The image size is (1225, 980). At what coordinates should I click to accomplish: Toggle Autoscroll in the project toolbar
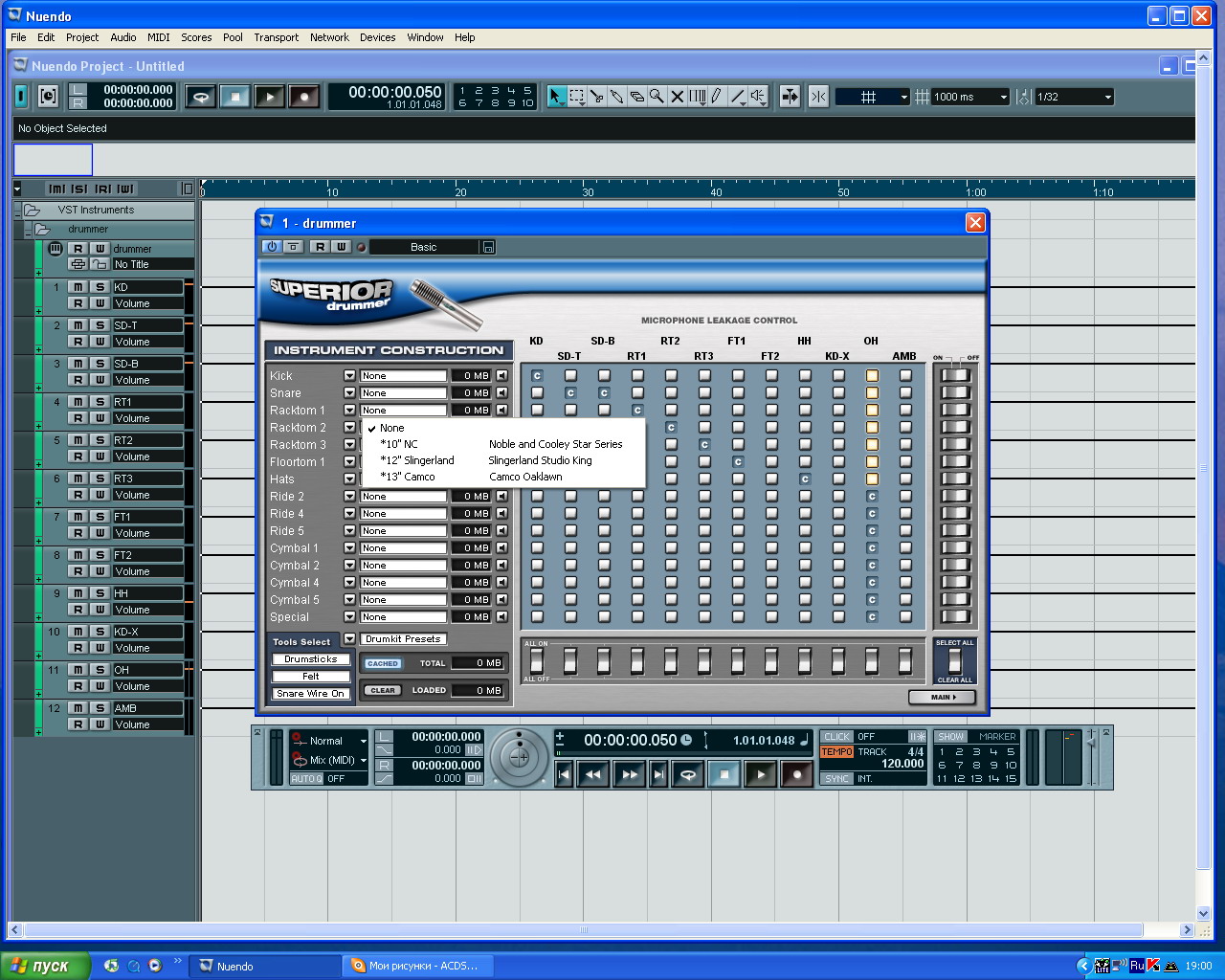point(790,97)
